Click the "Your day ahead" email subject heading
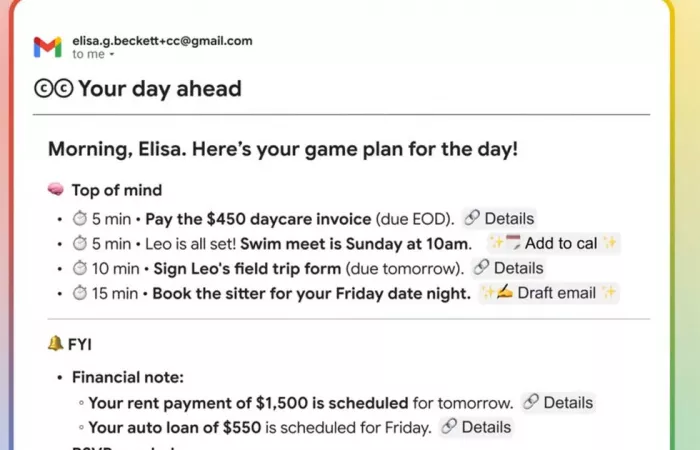Image resolution: width=700 pixels, height=450 pixels. (159, 89)
